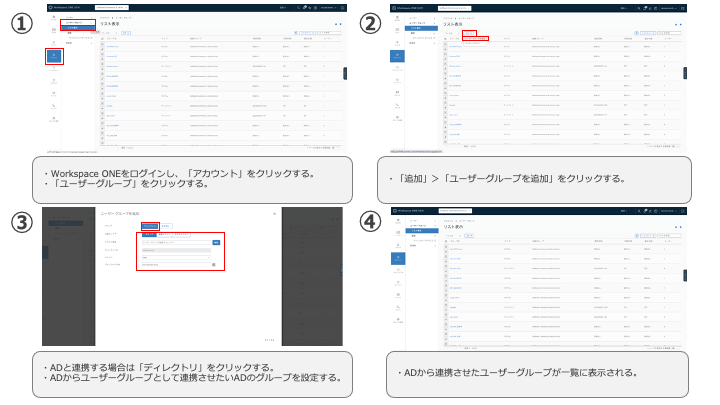Click list search field in step 2 screenshot
The image size is (720, 405).
[669, 33]
